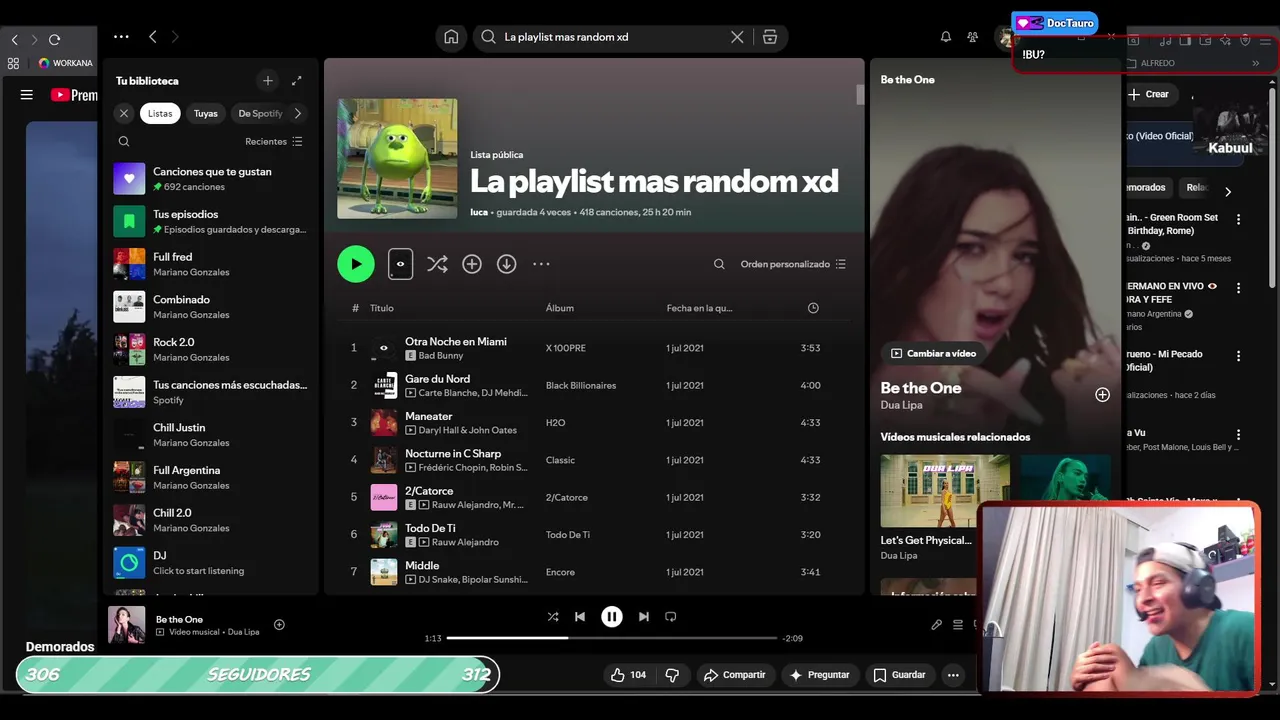
Task: Clear the search field text
Action: click(737, 37)
